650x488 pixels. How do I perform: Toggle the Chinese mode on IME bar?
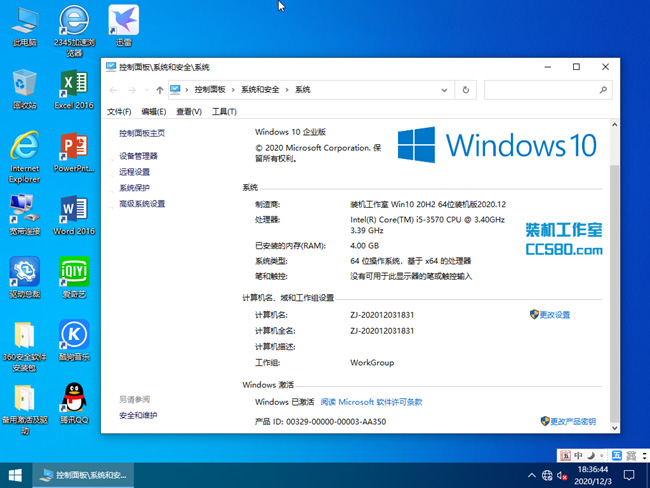[x=578, y=456]
